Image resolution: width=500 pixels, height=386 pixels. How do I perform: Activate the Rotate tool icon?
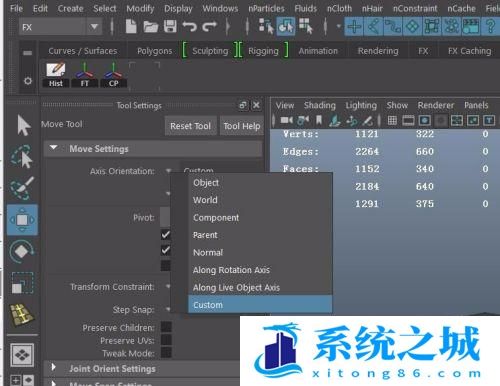pos(22,251)
